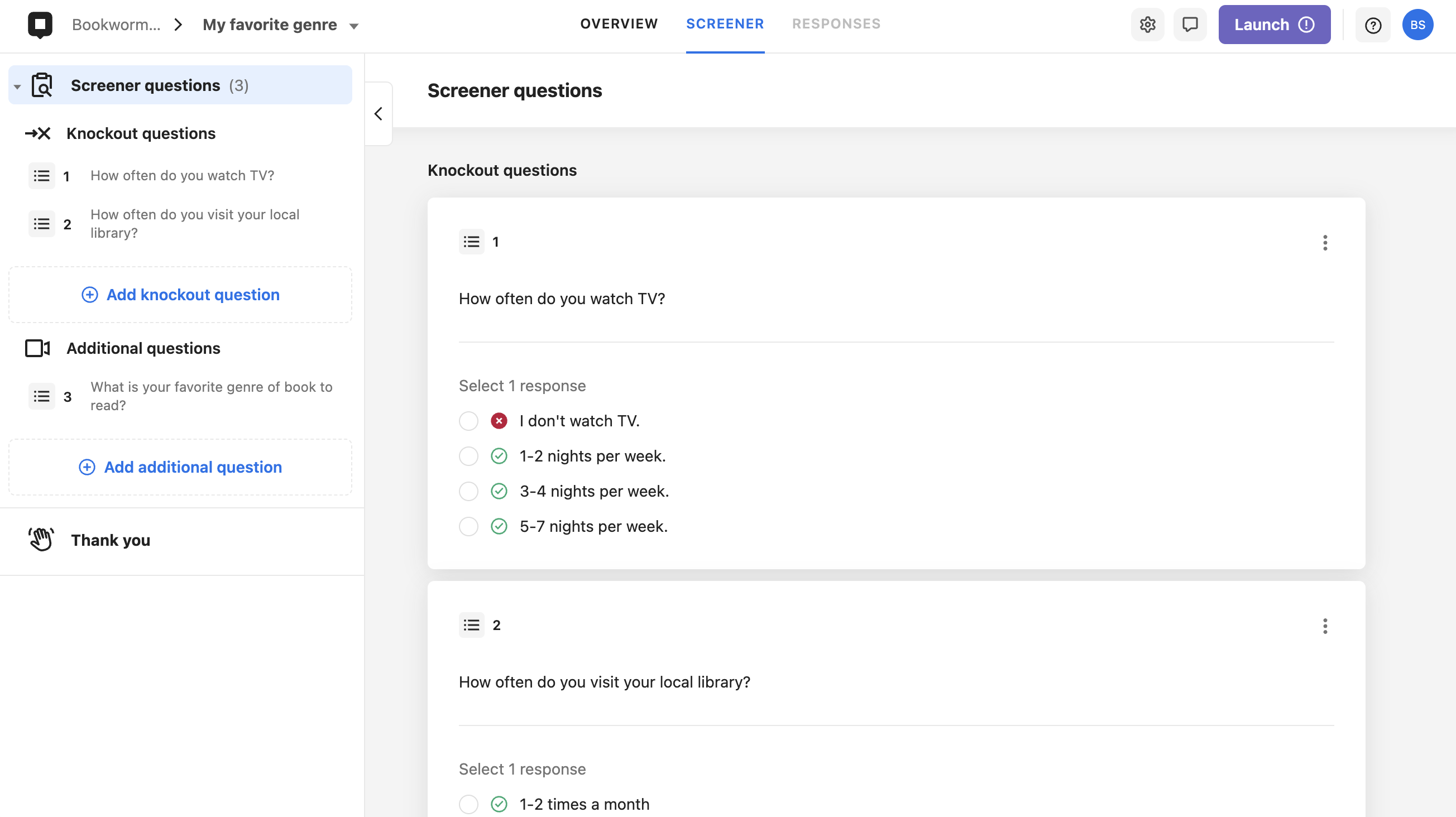
Task: Click the info icon on the Launch button
Action: click(x=1306, y=25)
